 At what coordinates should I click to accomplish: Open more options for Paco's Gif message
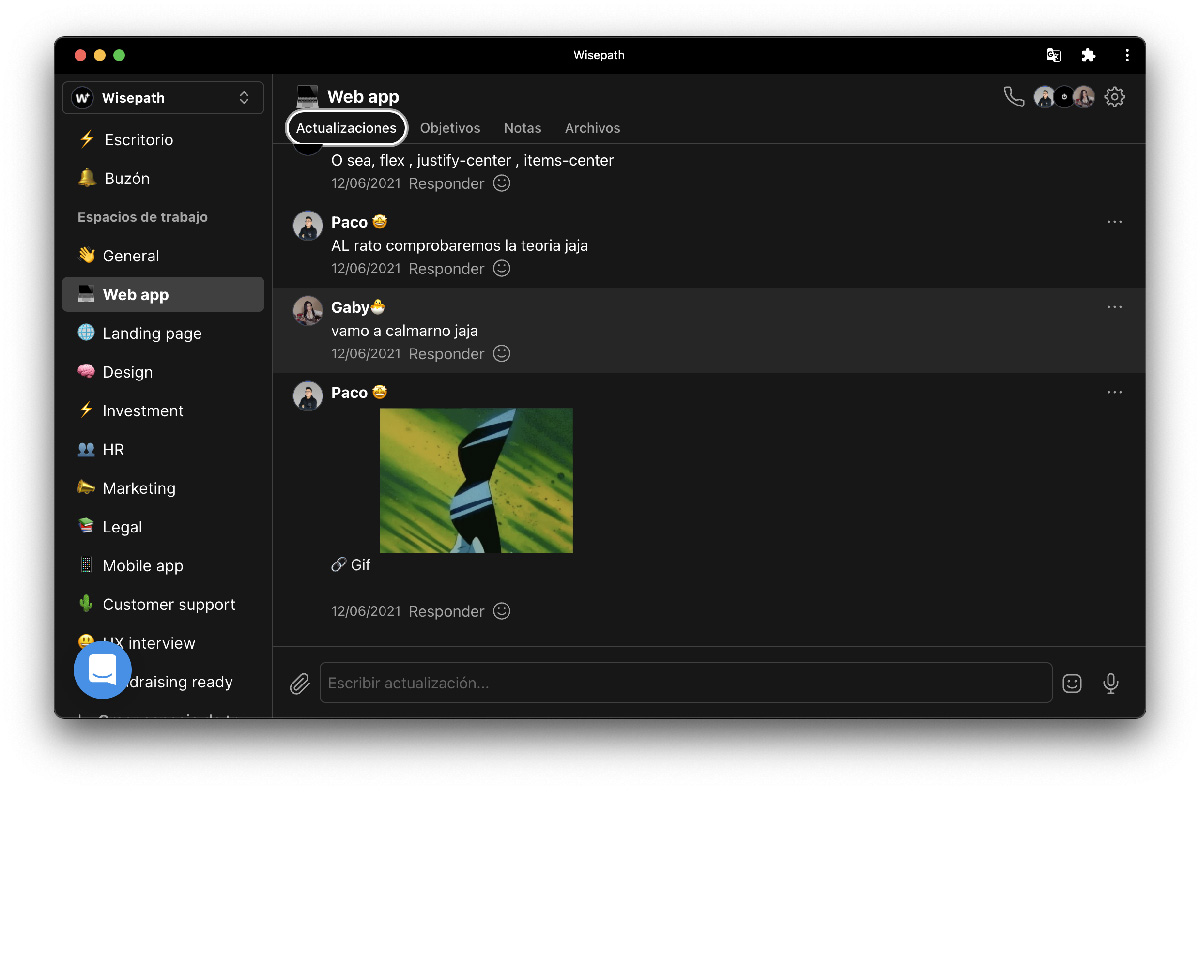pos(1115,392)
